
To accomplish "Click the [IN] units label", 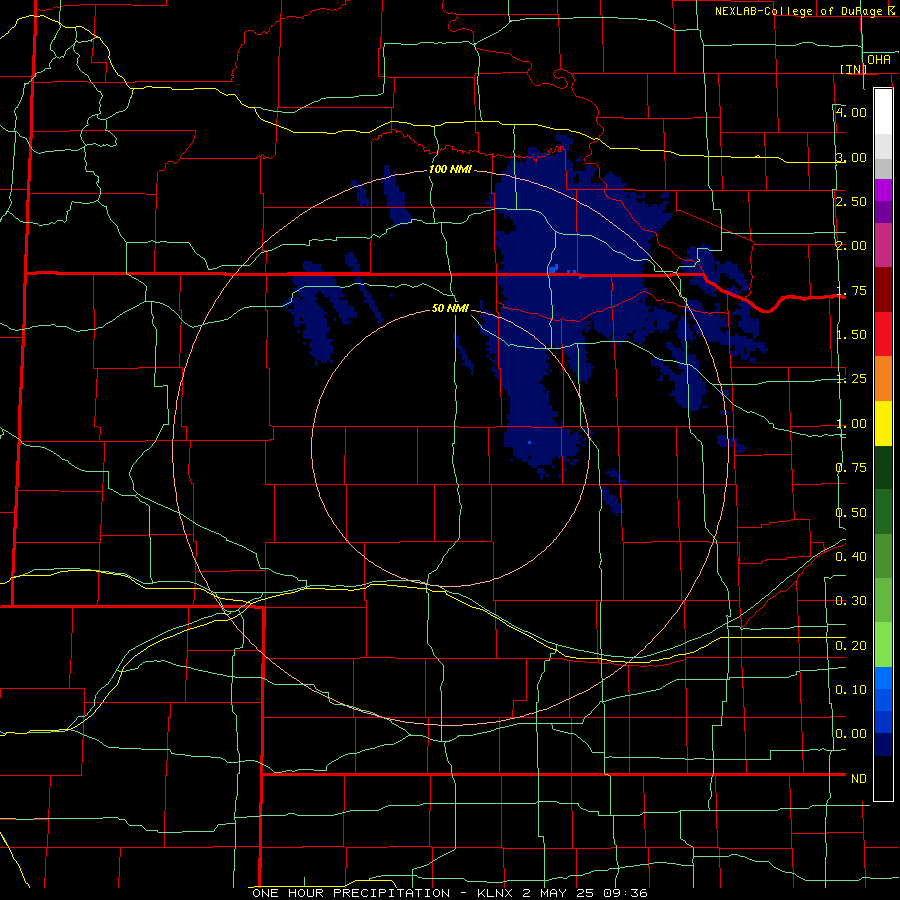I will point(853,69).
